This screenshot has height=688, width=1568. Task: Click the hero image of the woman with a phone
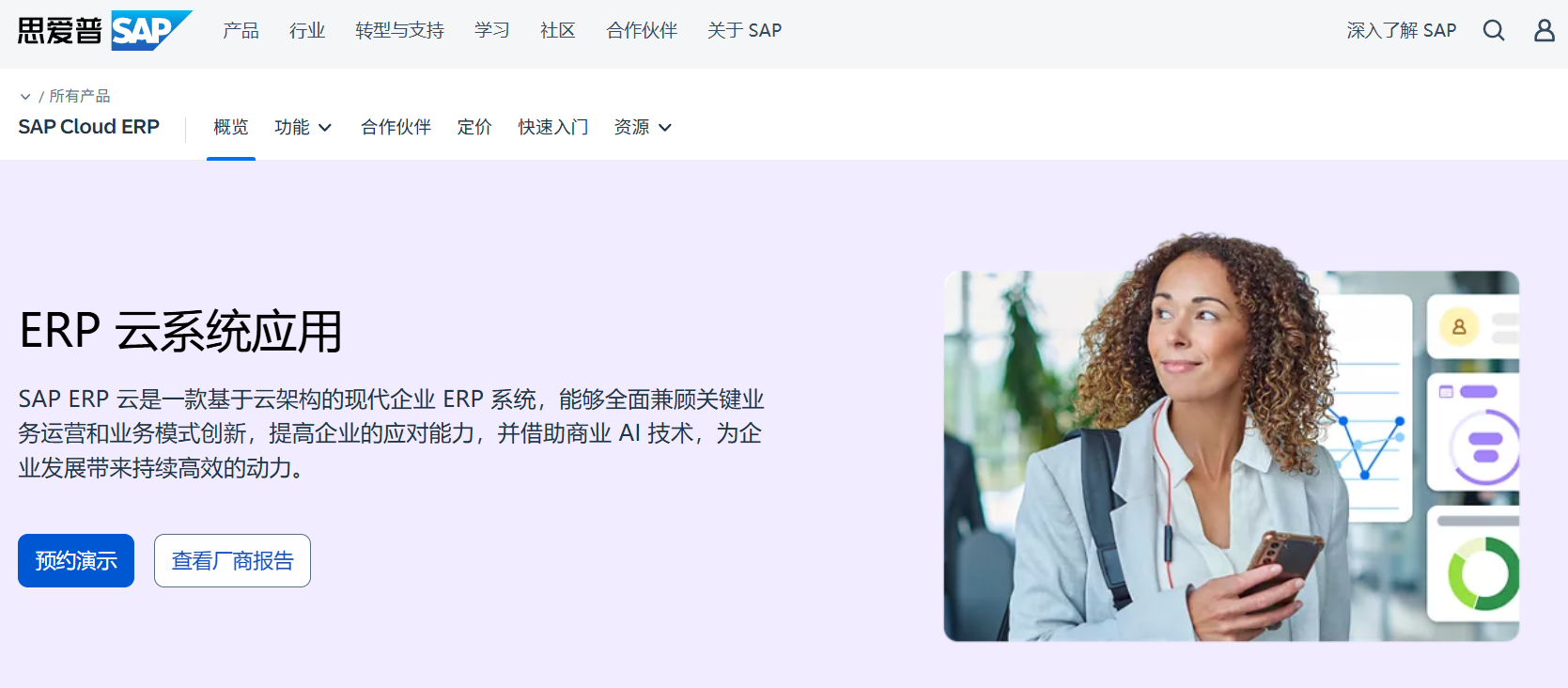pyautogui.click(x=1232, y=438)
